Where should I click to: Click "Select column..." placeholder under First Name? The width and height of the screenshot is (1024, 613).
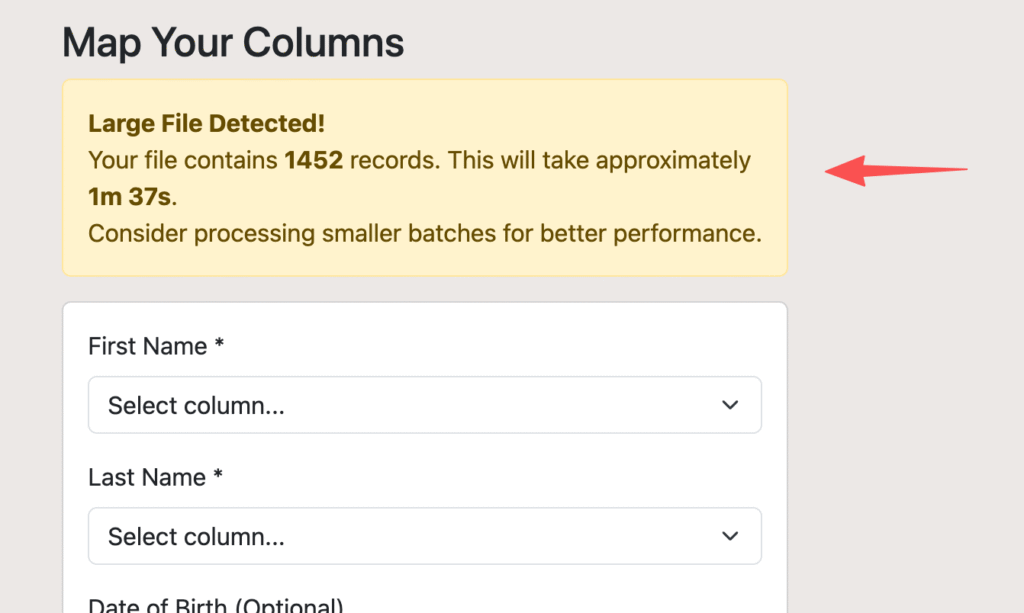coord(196,405)
